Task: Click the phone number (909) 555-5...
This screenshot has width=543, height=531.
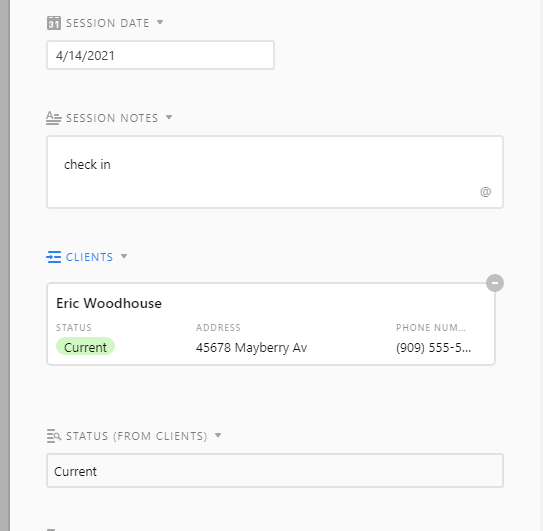Action: coord(433,347)
